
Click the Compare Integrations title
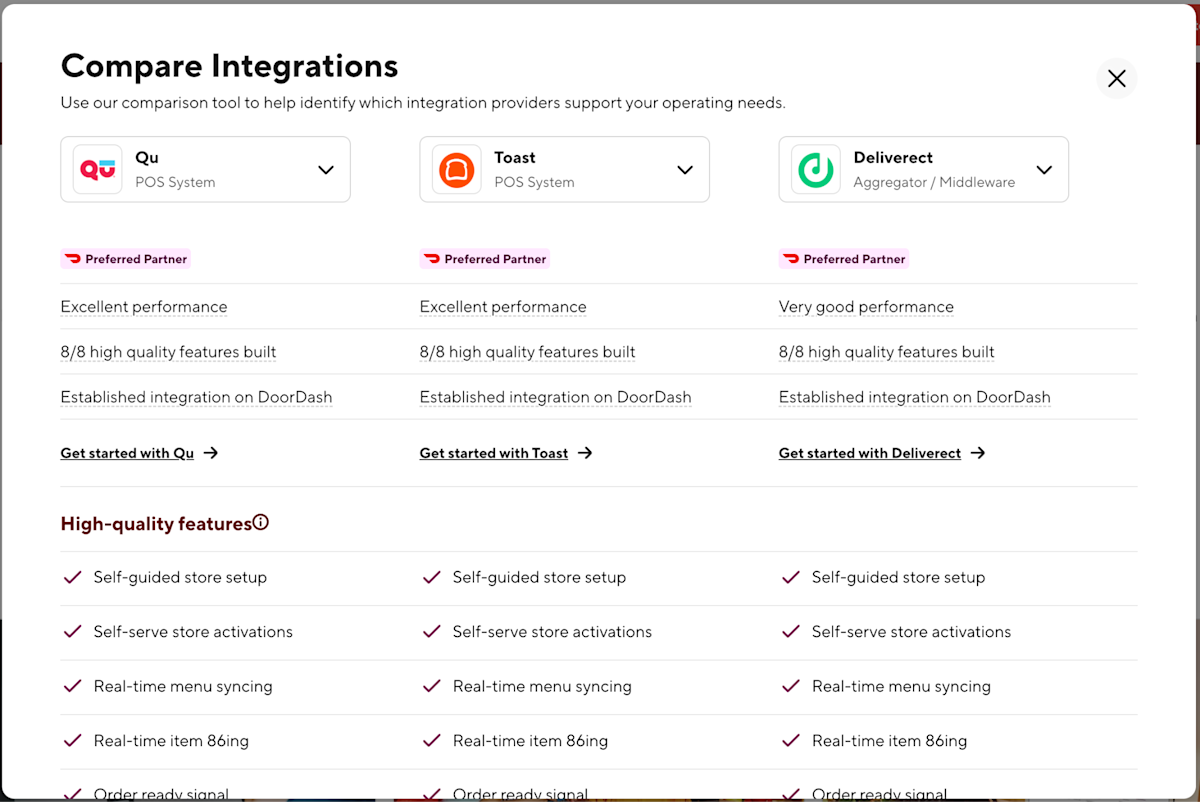pyautogui.click(x=229, y=66)
